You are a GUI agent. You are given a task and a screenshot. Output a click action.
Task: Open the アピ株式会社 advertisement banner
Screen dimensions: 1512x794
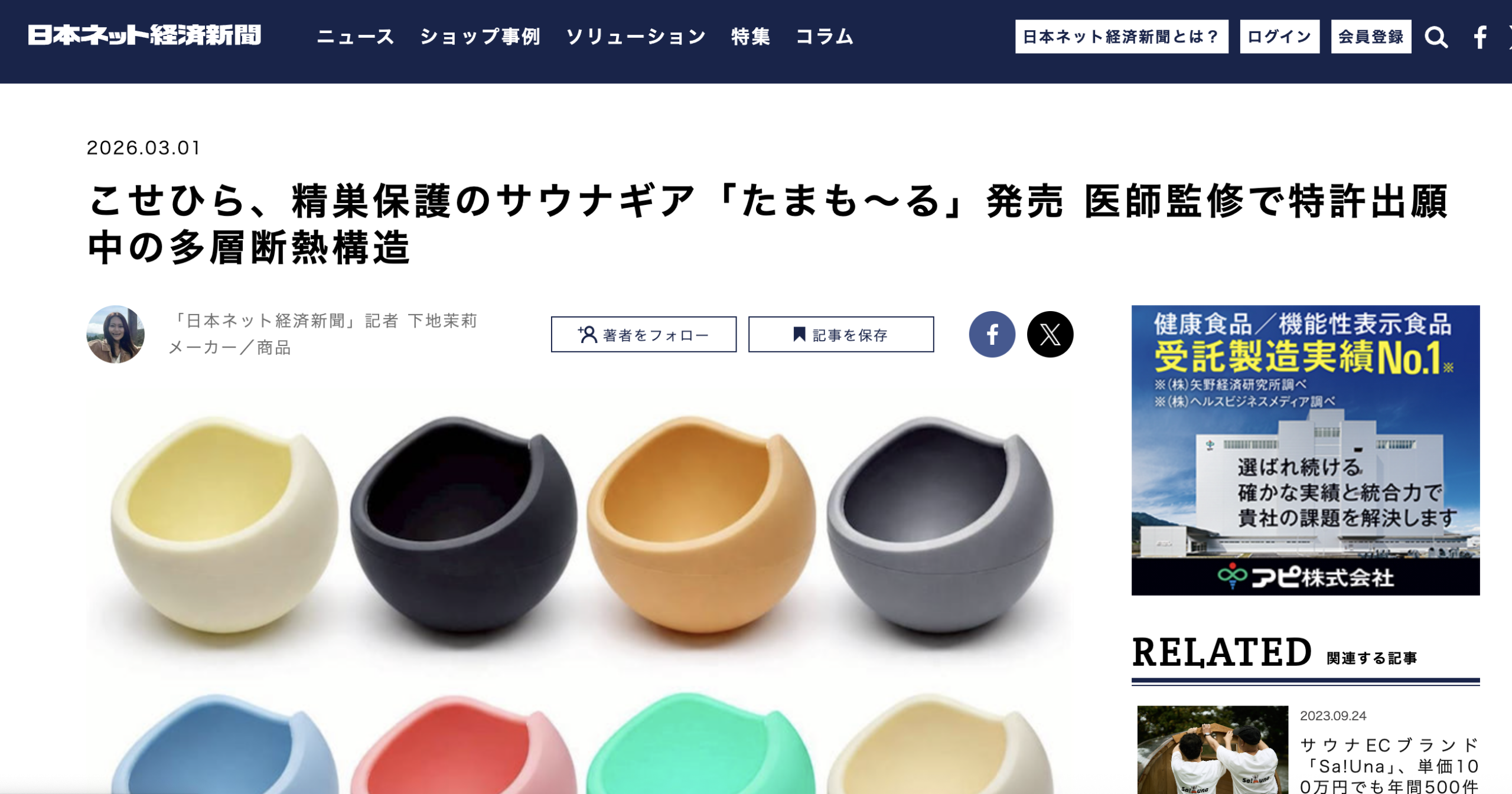click(1305, 450)
